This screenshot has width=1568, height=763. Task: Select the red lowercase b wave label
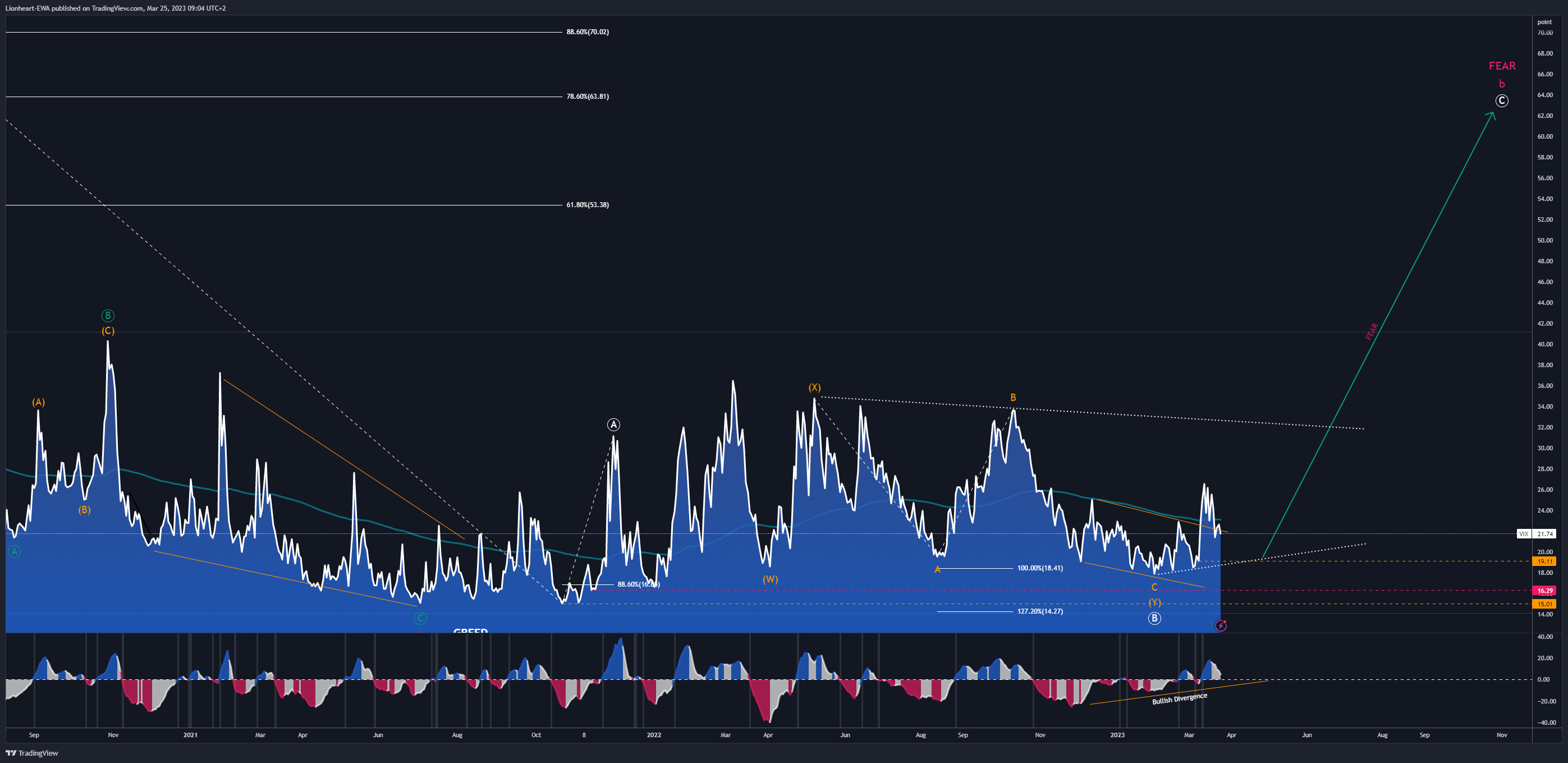pyautogui.click(x=1502, y=84)
